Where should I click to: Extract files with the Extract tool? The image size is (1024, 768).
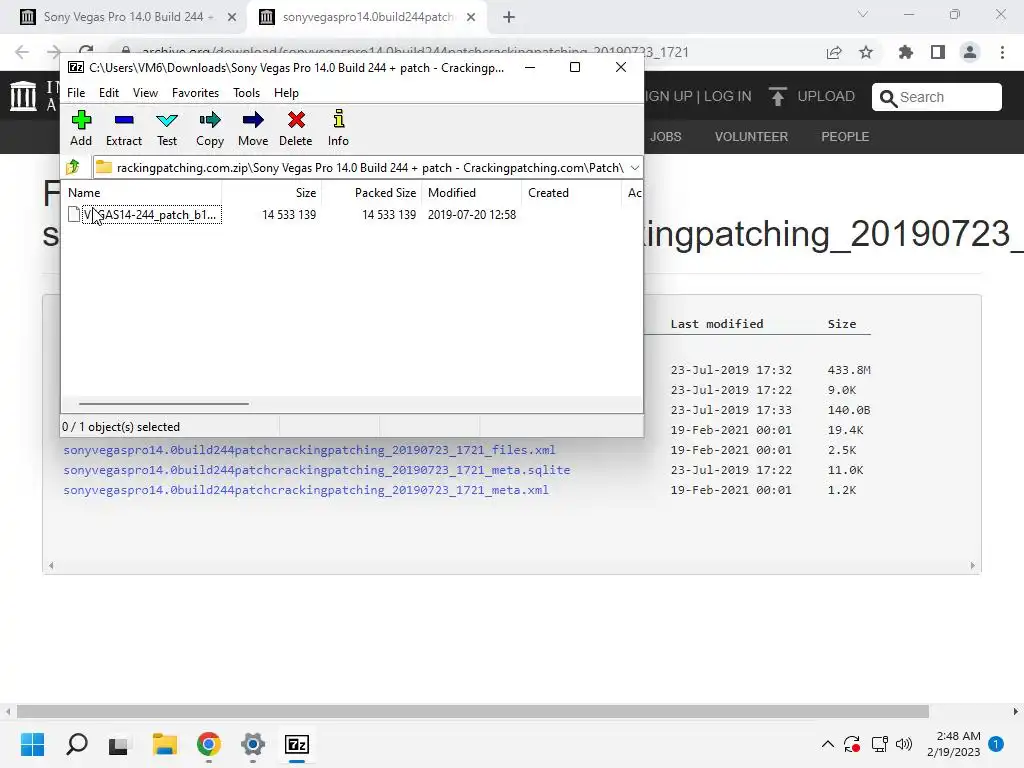click(123, 128)
